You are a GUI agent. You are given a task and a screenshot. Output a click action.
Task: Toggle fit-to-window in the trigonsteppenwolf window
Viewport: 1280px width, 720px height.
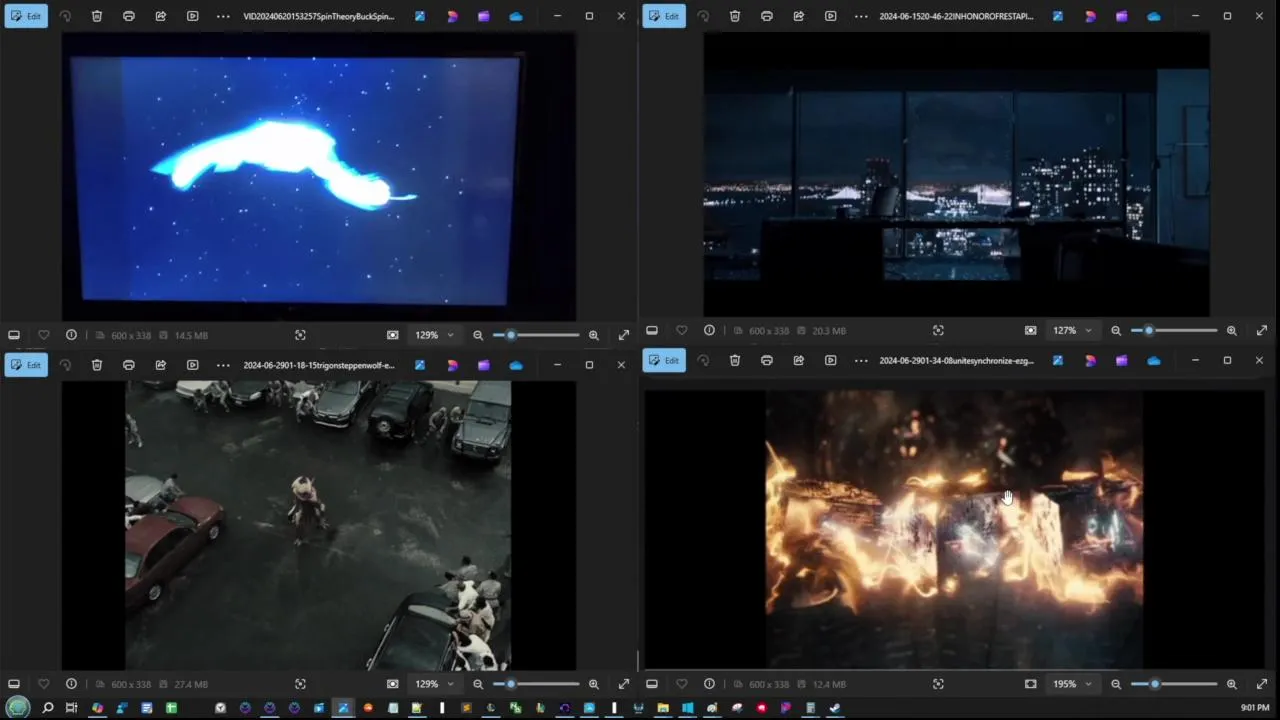393,684
